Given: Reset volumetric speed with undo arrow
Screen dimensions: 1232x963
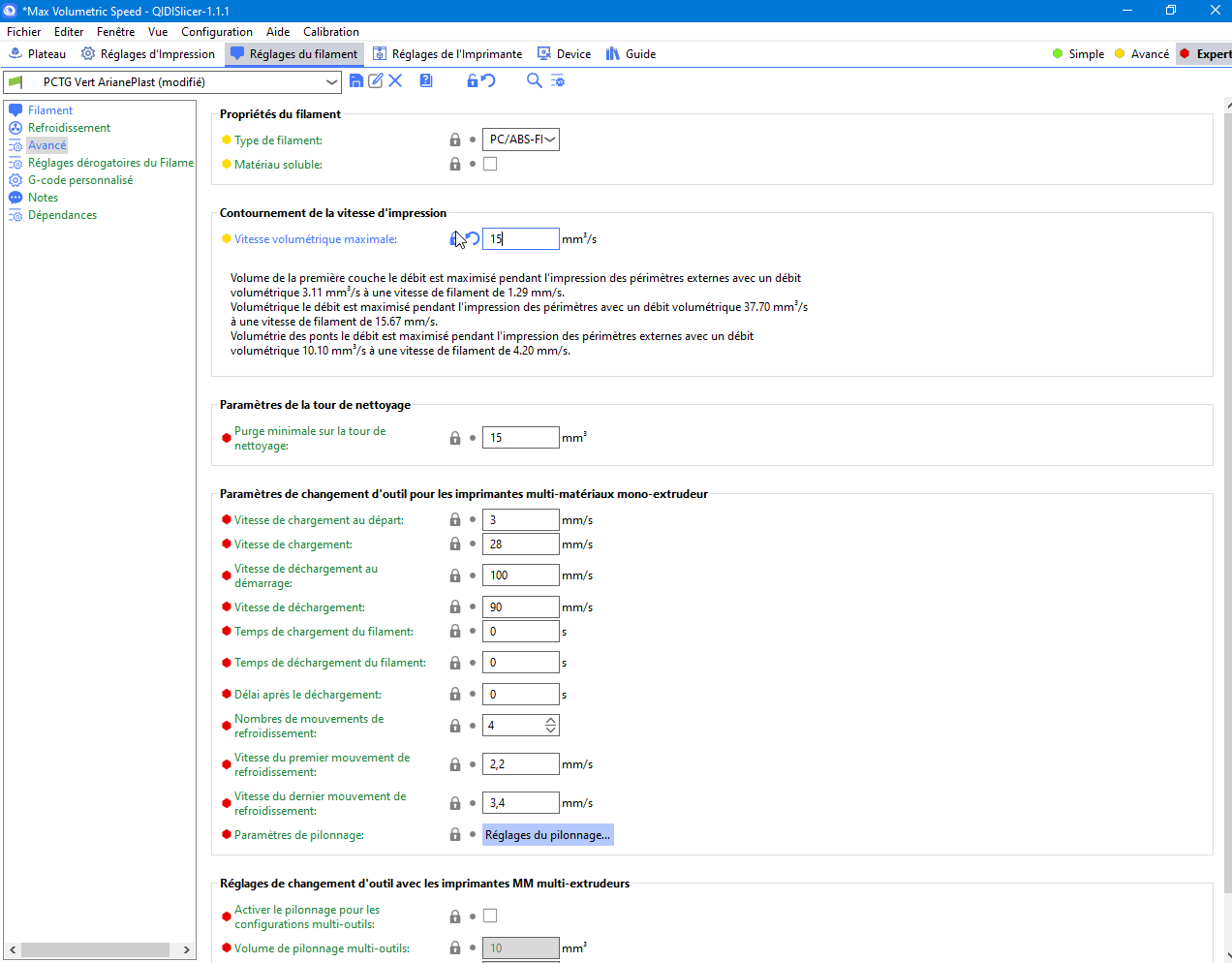Looking at the screenshot, I should click(474, 238).
